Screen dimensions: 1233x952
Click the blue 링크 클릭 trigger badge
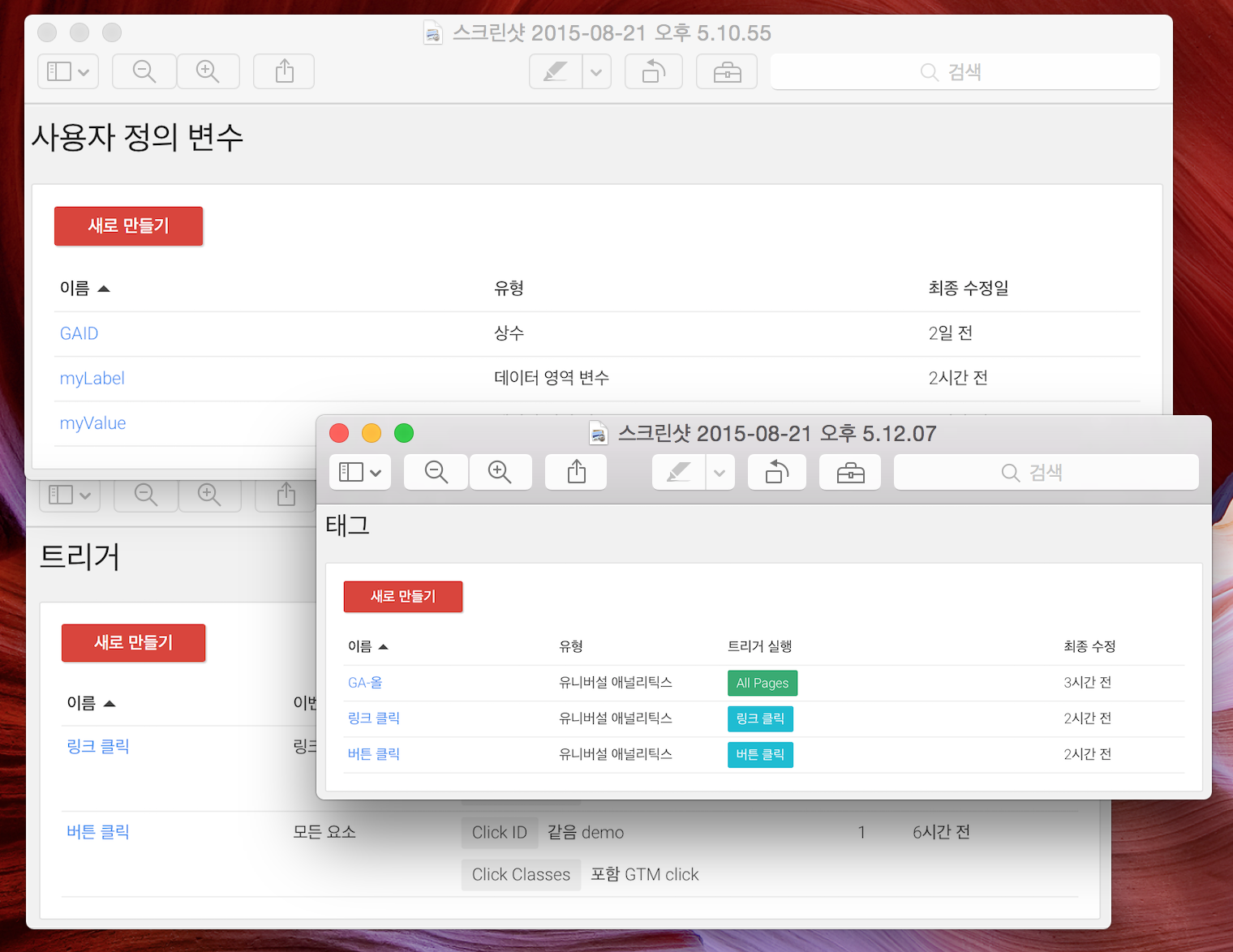(x=760, y=718)
